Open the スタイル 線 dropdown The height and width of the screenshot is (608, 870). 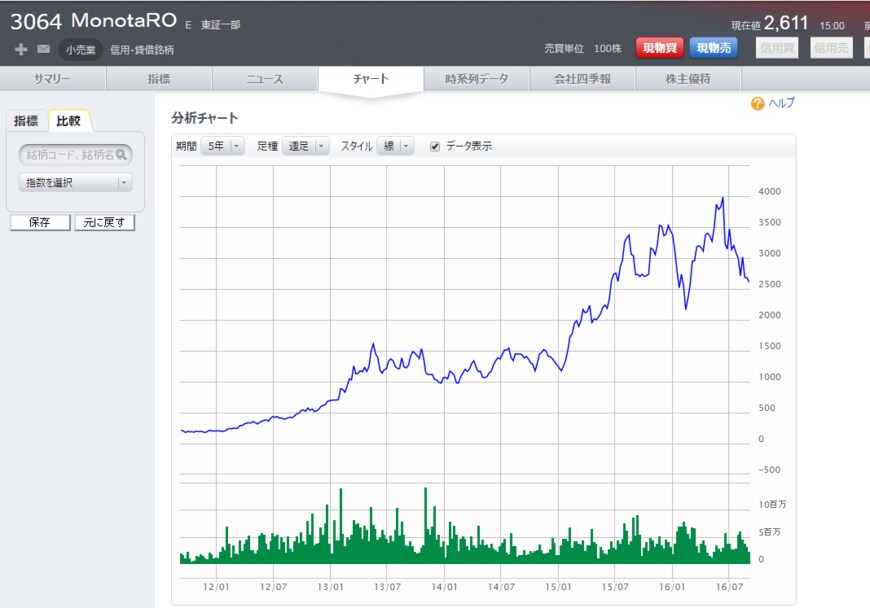point(394,146)
